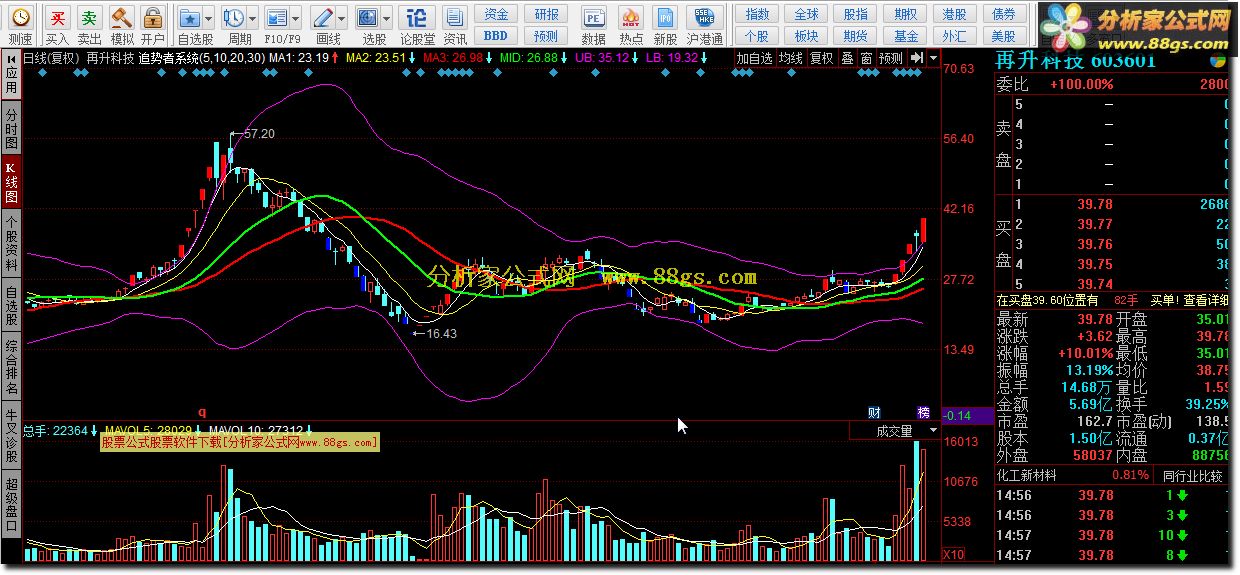Open the 买入 buy order icon

(x=58, y=18)
